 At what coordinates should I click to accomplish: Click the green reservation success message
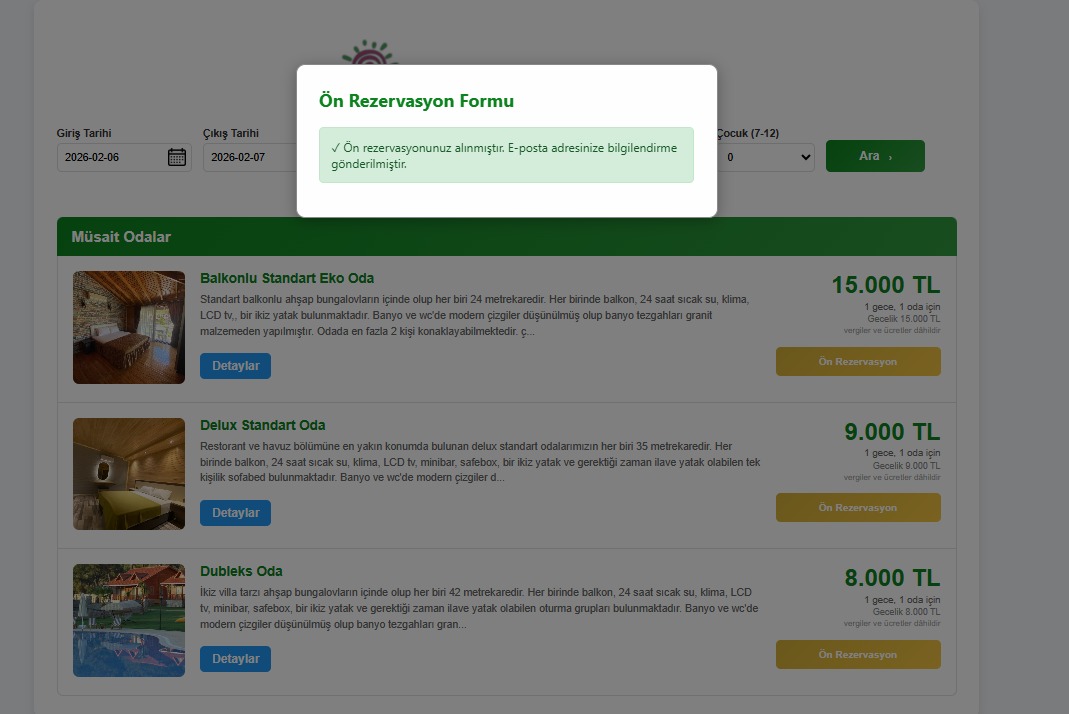point(506,155)
